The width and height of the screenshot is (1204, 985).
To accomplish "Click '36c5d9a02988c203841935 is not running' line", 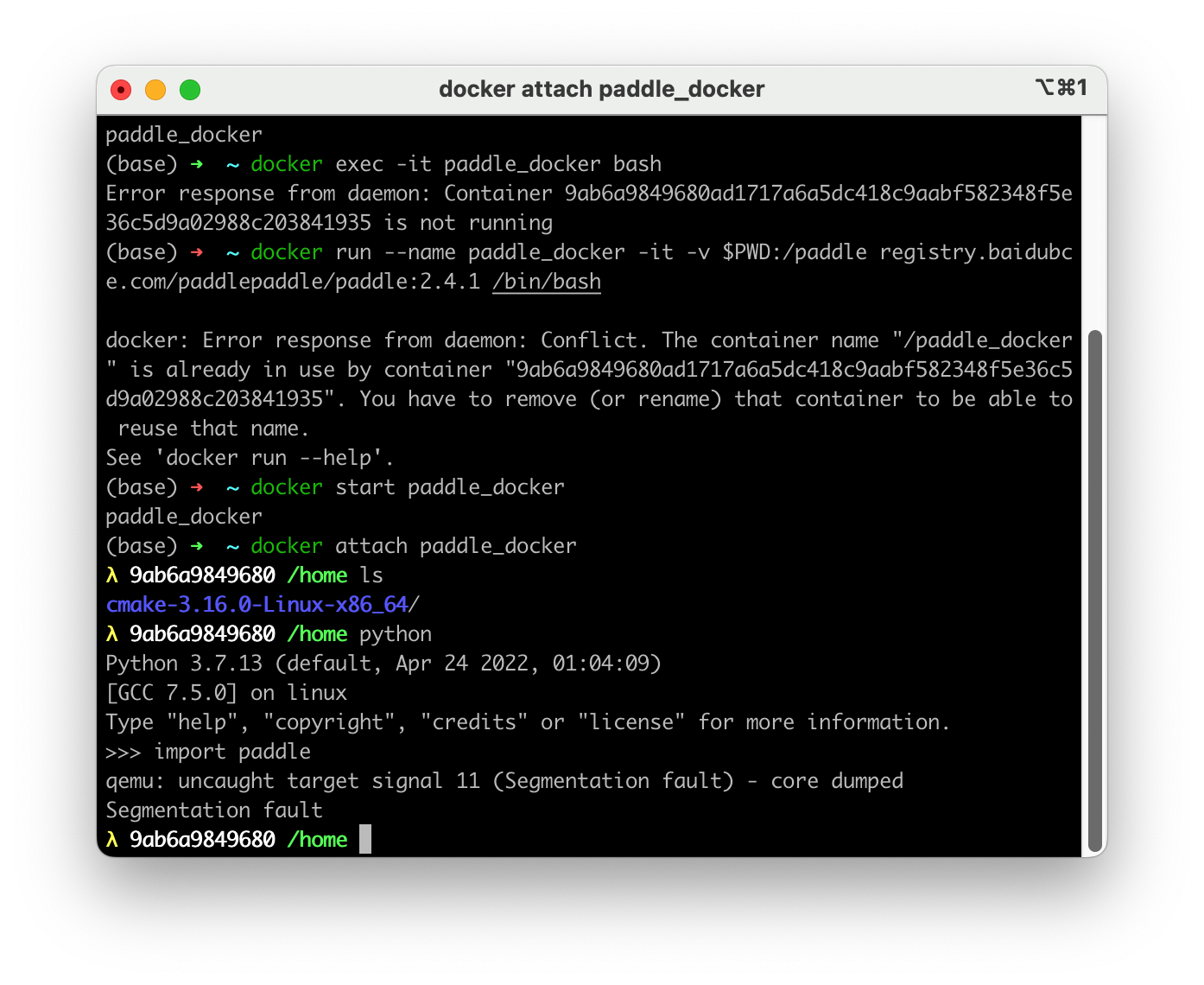I will 329,223.
